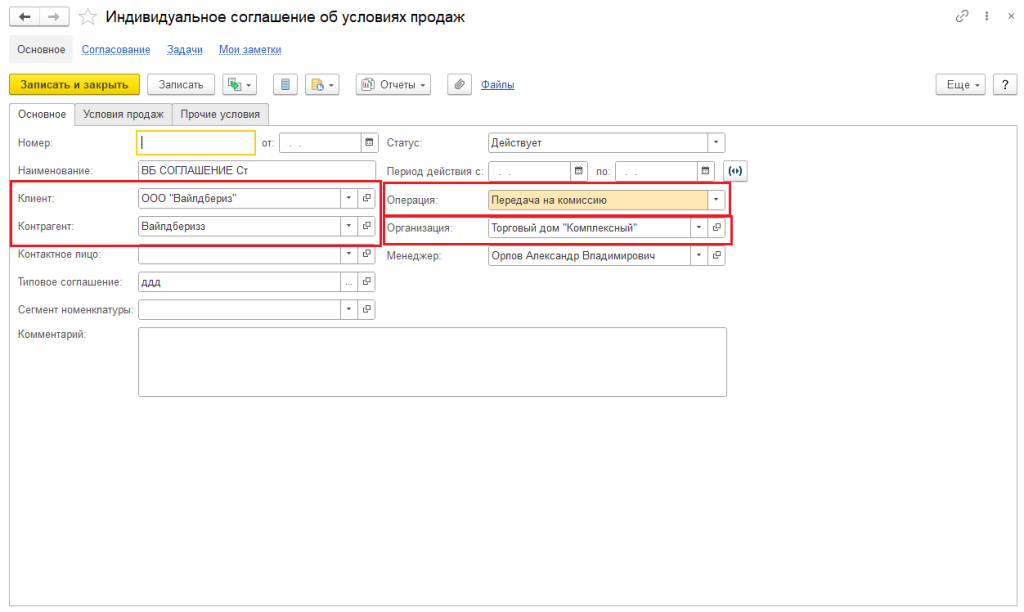Open calendar for period start date
Viewport: 1024px width, 612px height.
[579, 171]
